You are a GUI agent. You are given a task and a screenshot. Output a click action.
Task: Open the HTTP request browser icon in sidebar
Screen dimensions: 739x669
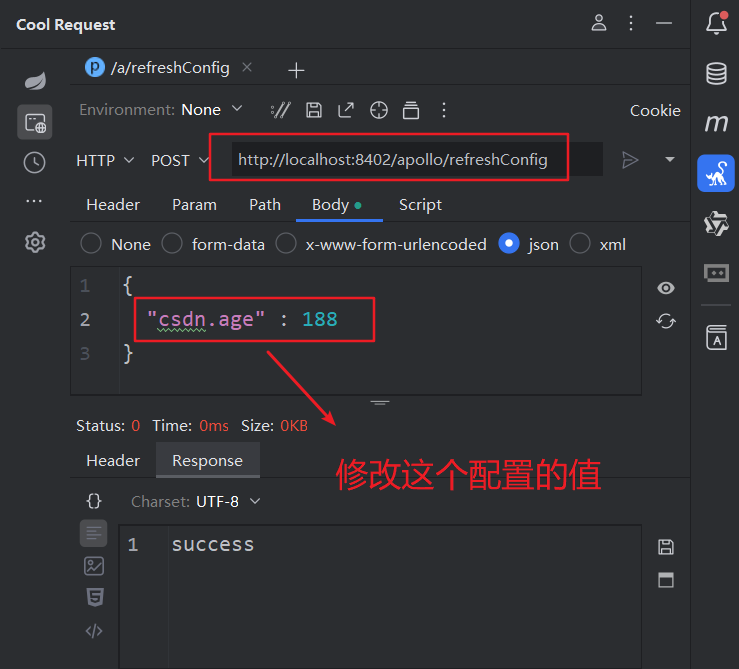tap(35, 122)
